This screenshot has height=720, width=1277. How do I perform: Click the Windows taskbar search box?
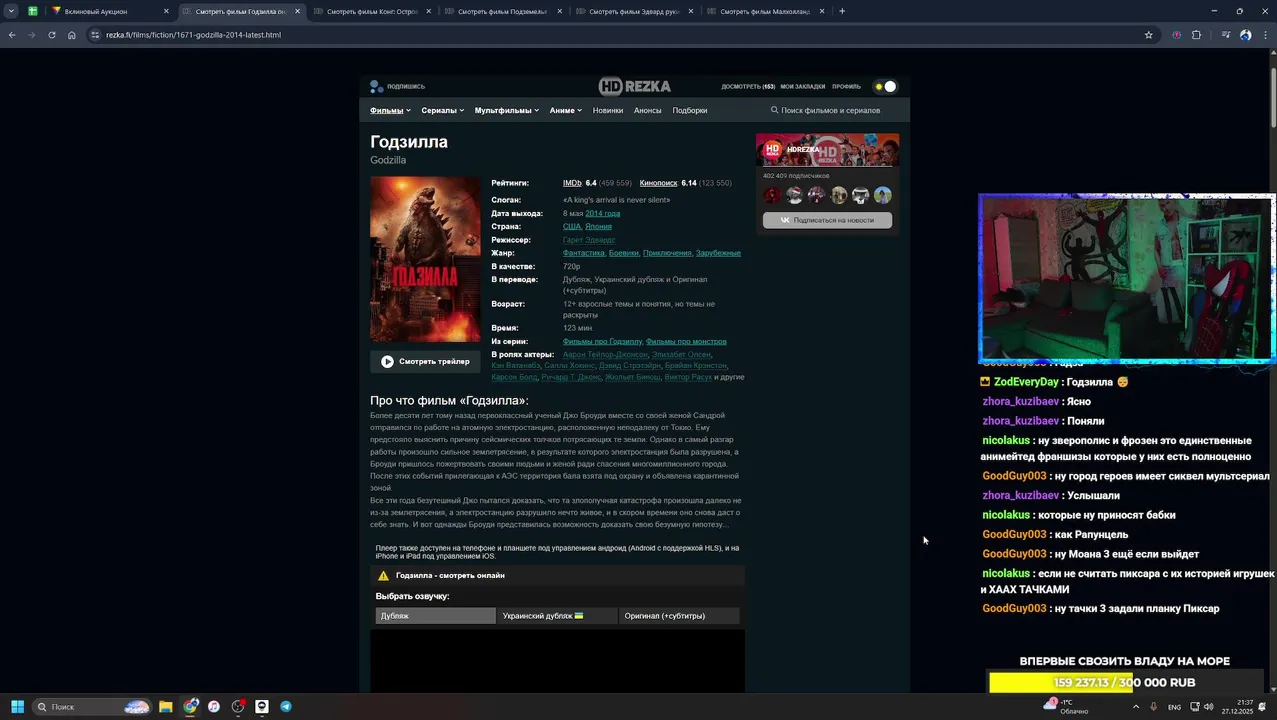93,707
